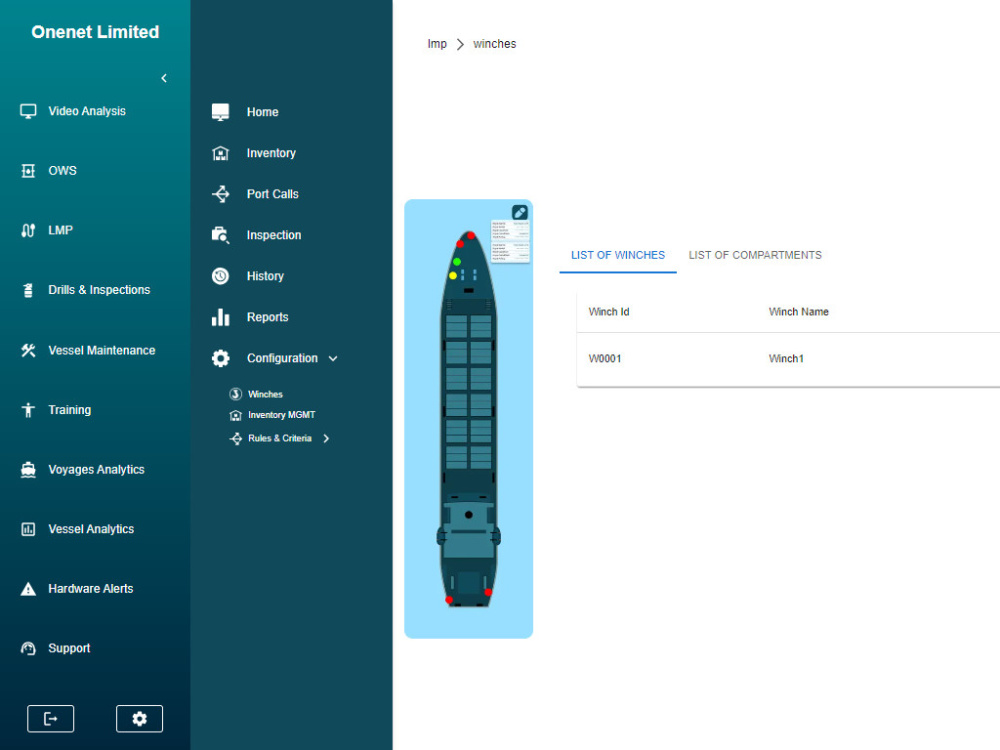Click the Rules & Criteria submenu icon
This screenshot has width=1000, height=750.
coord(236,439)
